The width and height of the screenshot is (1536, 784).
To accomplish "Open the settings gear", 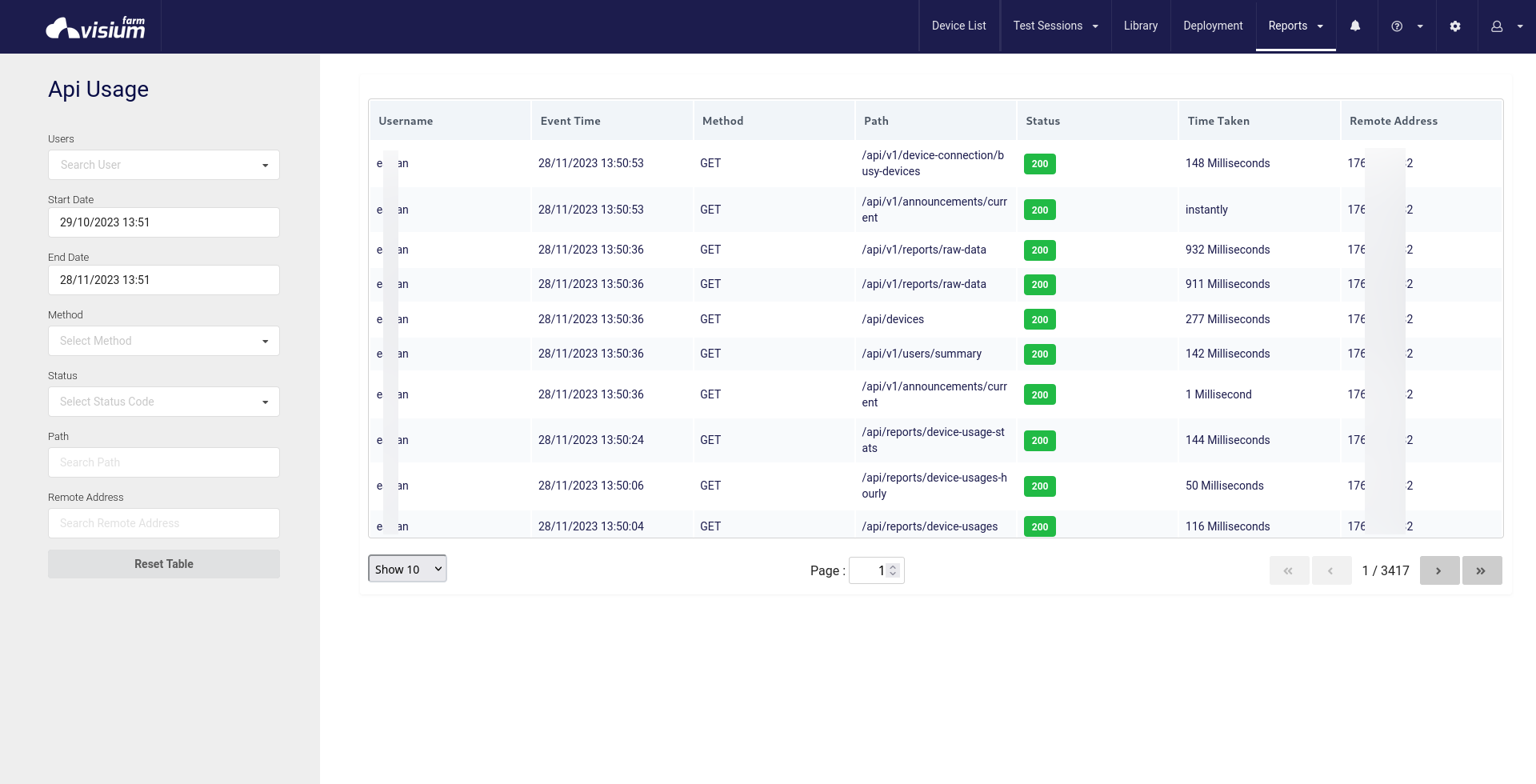I will coord(1455,26).
